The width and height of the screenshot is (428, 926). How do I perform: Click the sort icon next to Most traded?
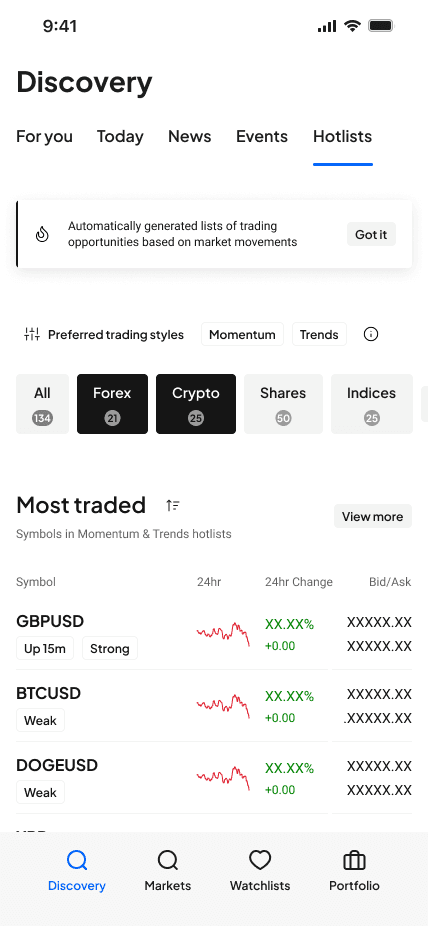172,506
